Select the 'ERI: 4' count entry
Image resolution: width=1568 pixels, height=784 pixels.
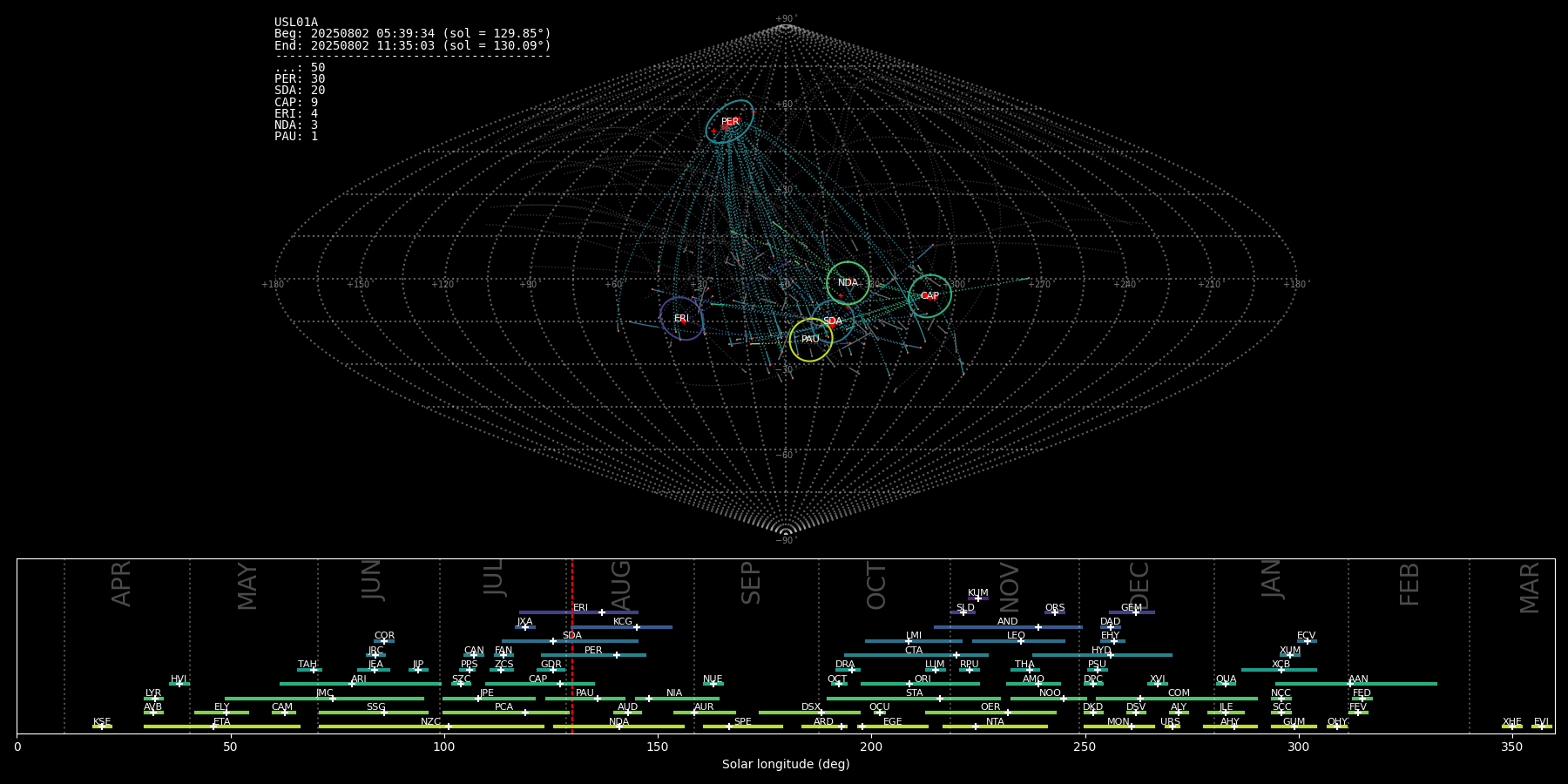click(296, 113)
